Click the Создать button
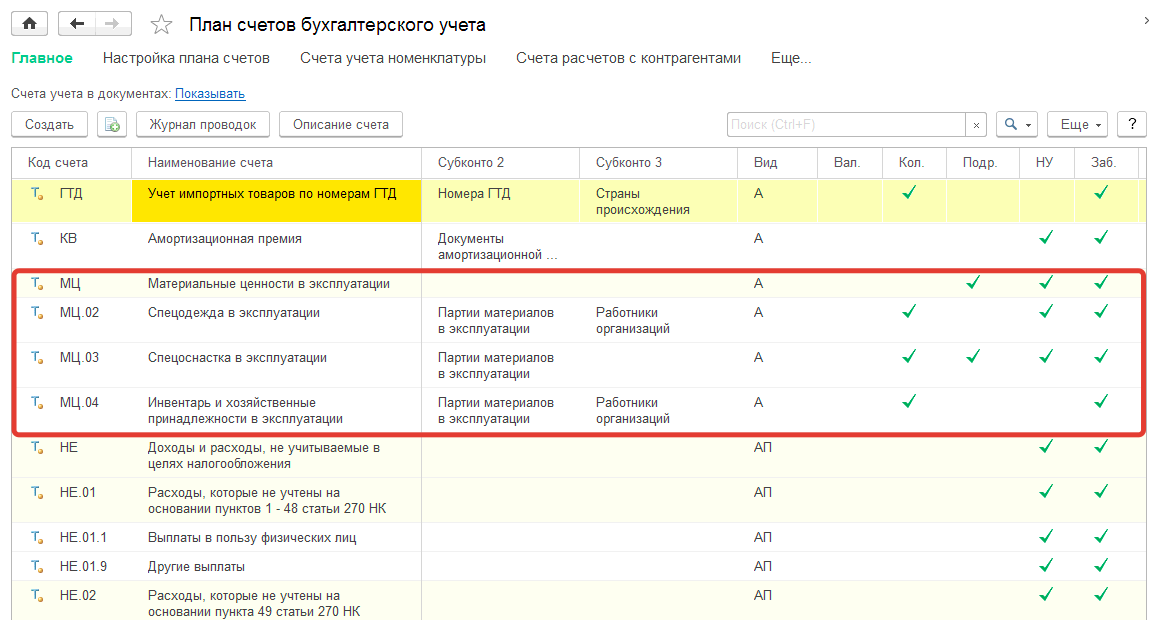The height and width of the screenshot is (620, 1149). 49,125
